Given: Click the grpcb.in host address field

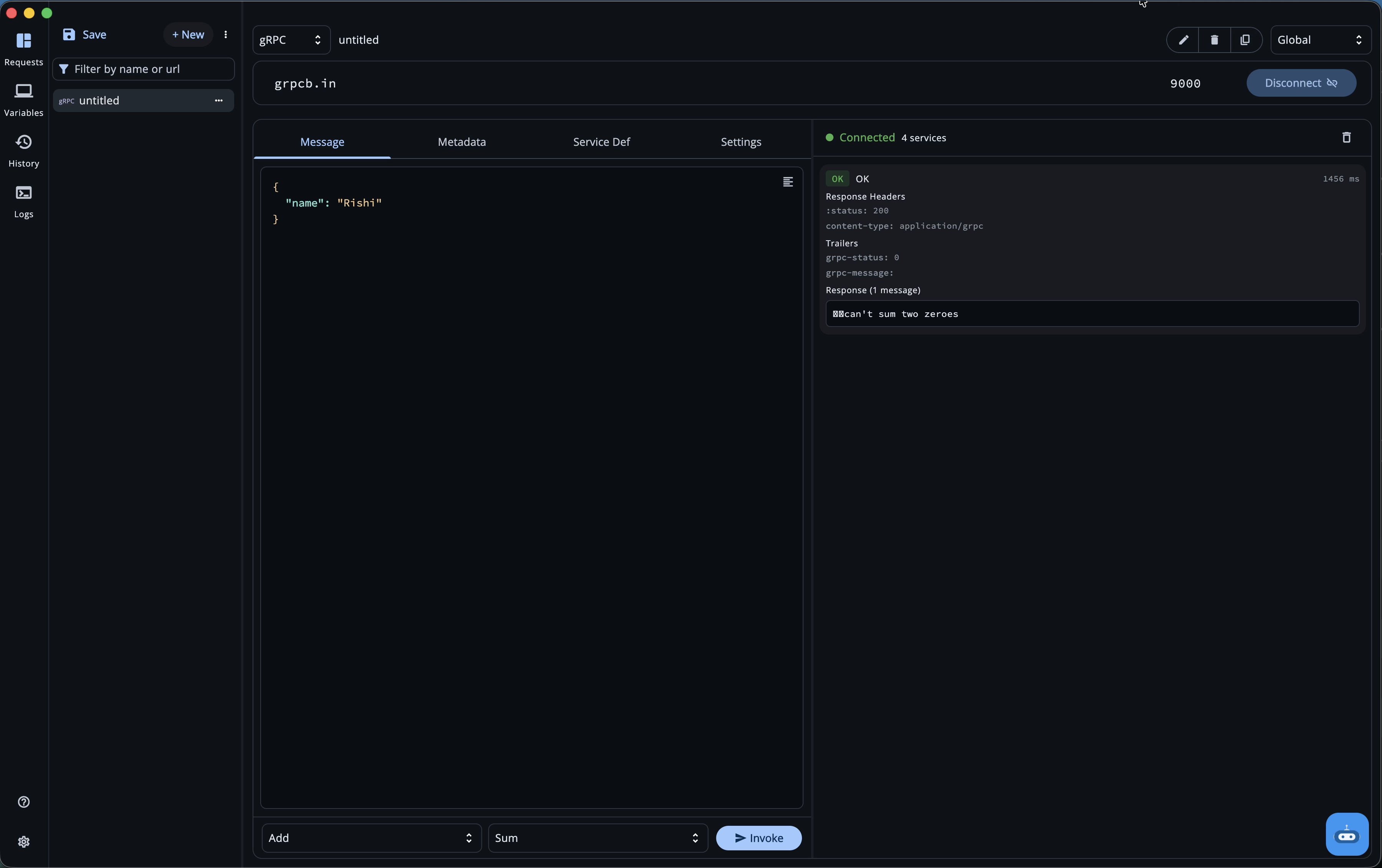Looking at the screenshot, I should (x=712, y=83).
